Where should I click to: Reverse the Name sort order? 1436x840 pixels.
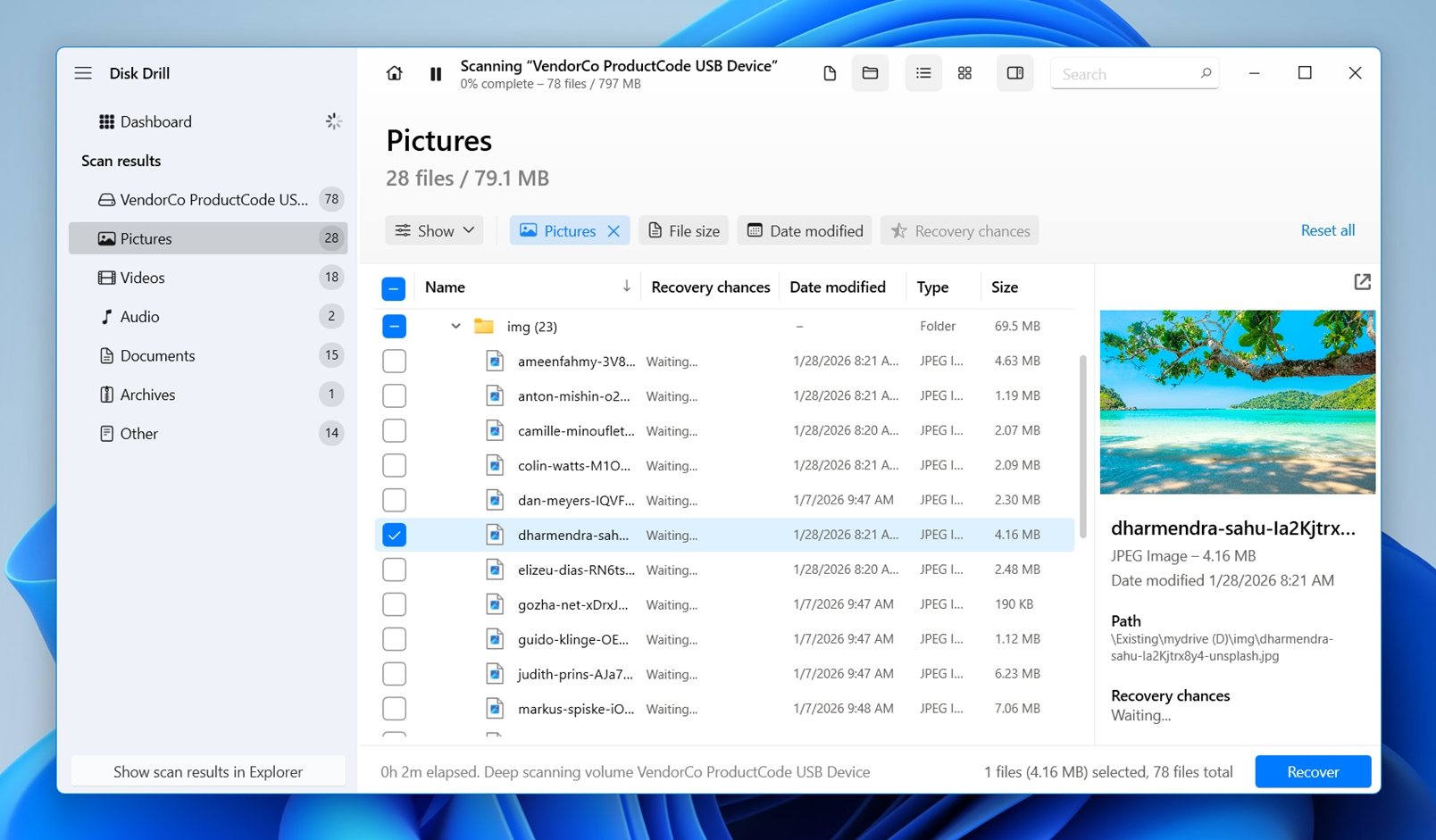(x=627, y=287)
